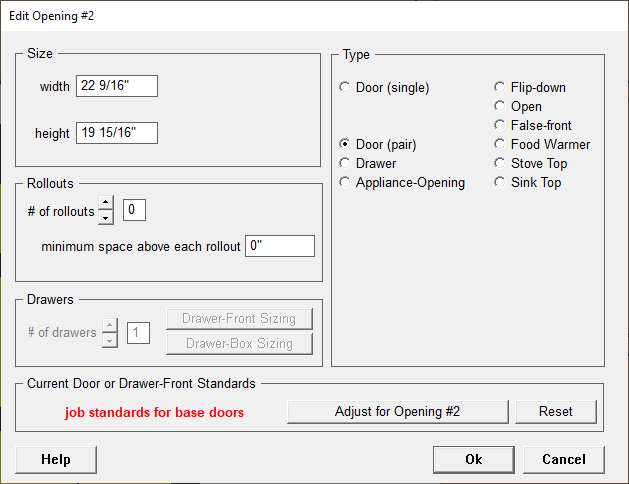Click the minimum space above rollout field
Viewport: 629px width, 484px height.
click(x=279, y=246)
